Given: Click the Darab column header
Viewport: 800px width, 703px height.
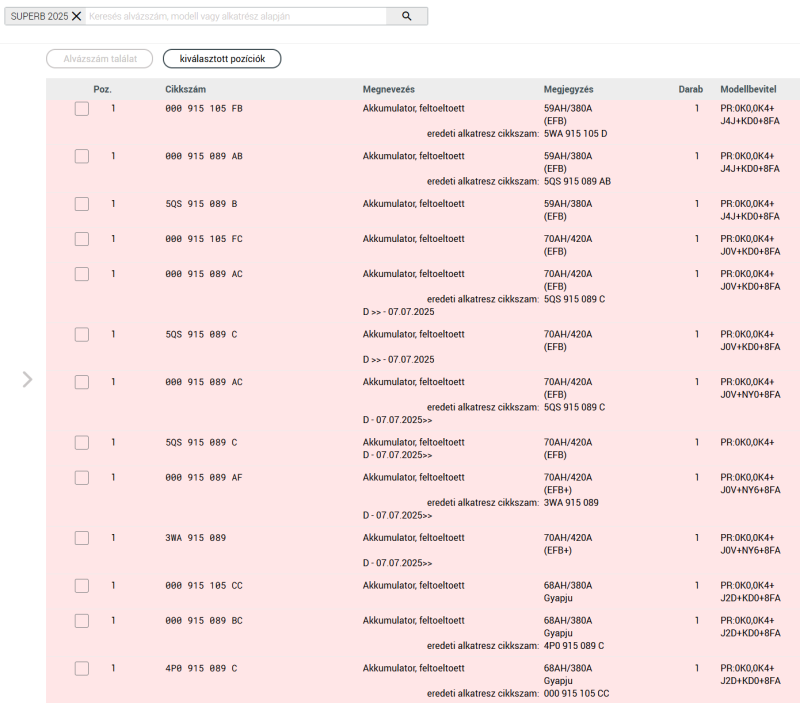Looking at the screenshot, I should click(x=690, y=89).
